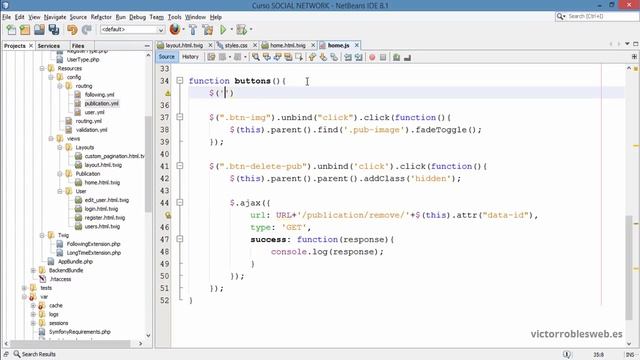Click the Clean and Build icon
Screen dimensions: 640x360
pyautogui.click(x=208, y=29)
